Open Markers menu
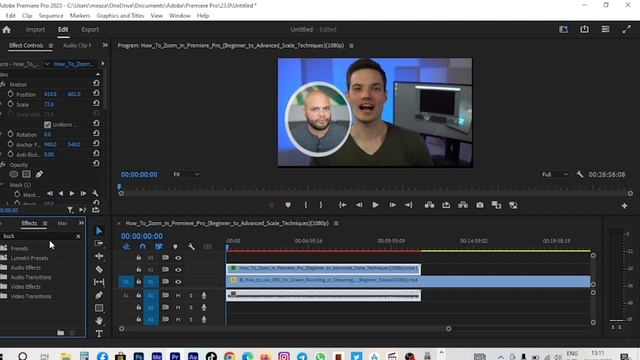 pyautogui.click(x=80, y=16)
